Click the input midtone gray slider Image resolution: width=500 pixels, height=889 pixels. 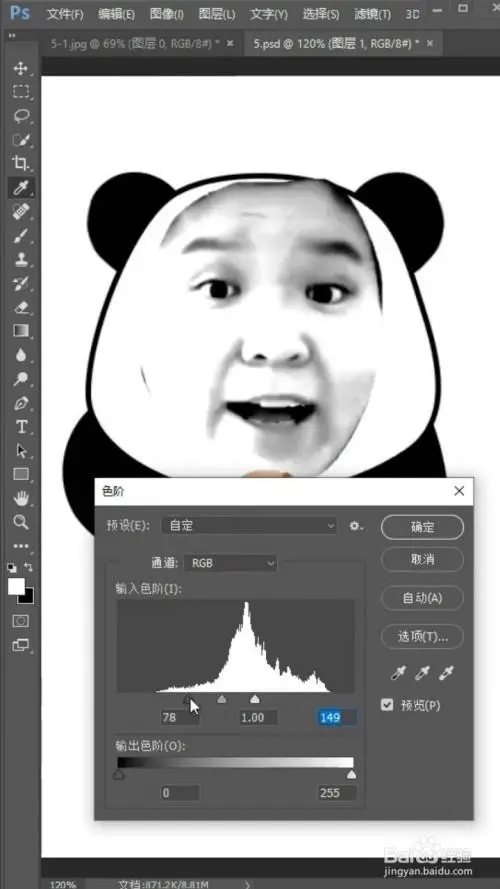pos(222,700)
